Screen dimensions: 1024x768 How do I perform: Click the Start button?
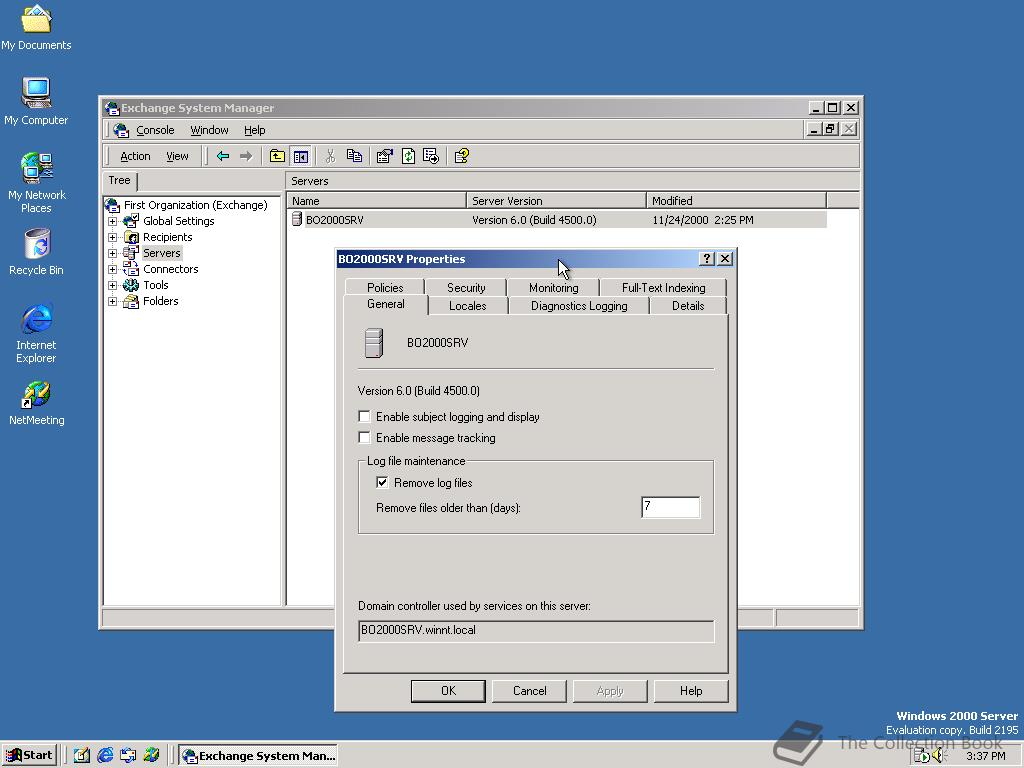click(29, 756)
